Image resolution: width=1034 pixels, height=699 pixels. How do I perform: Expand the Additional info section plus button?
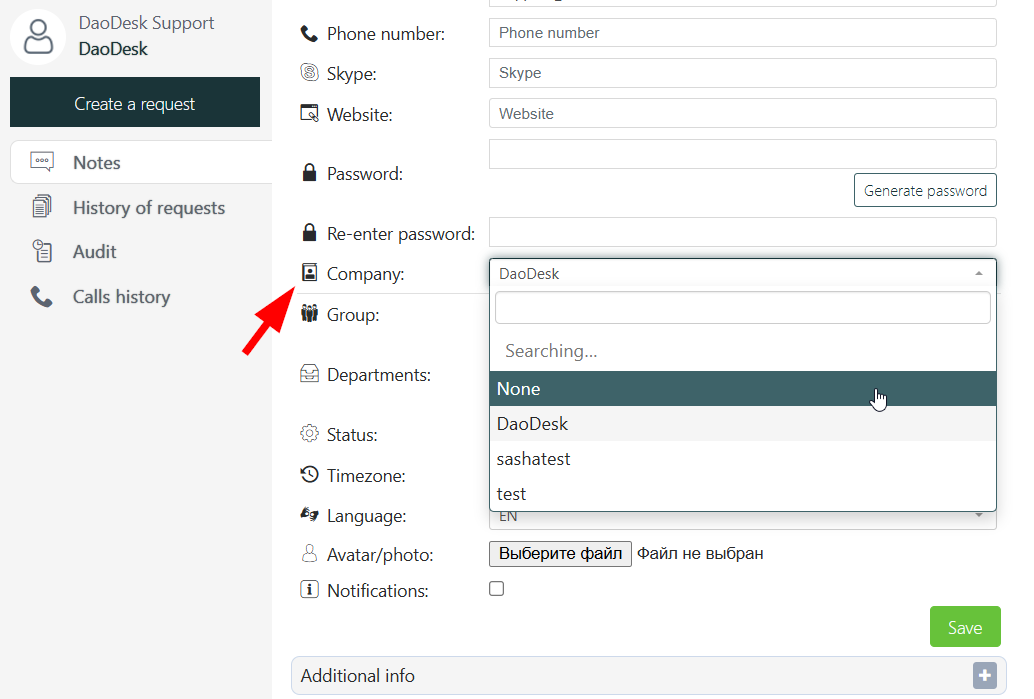tap(985, 676)
